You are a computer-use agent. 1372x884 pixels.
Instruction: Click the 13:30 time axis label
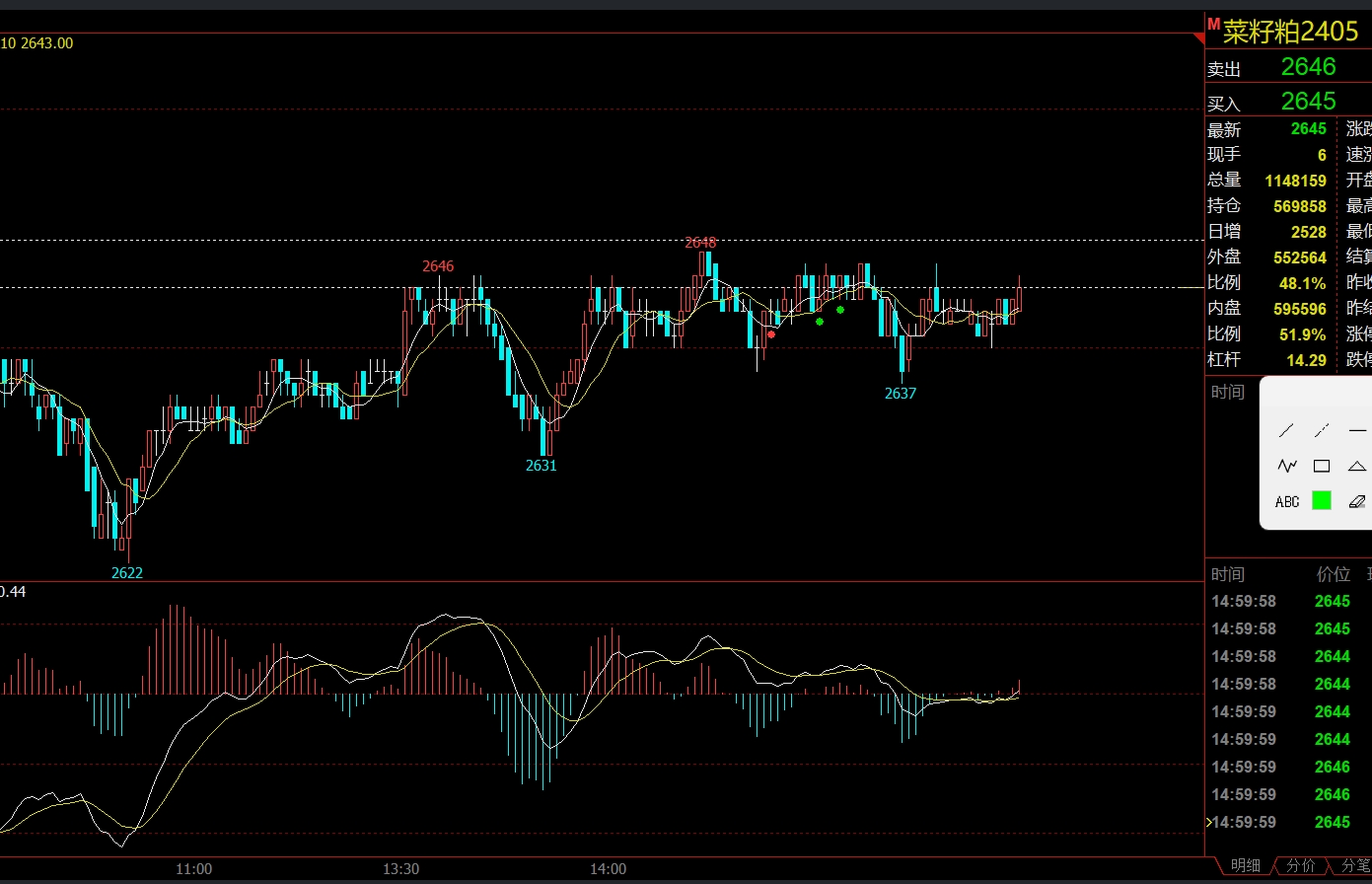coord(400,869)
